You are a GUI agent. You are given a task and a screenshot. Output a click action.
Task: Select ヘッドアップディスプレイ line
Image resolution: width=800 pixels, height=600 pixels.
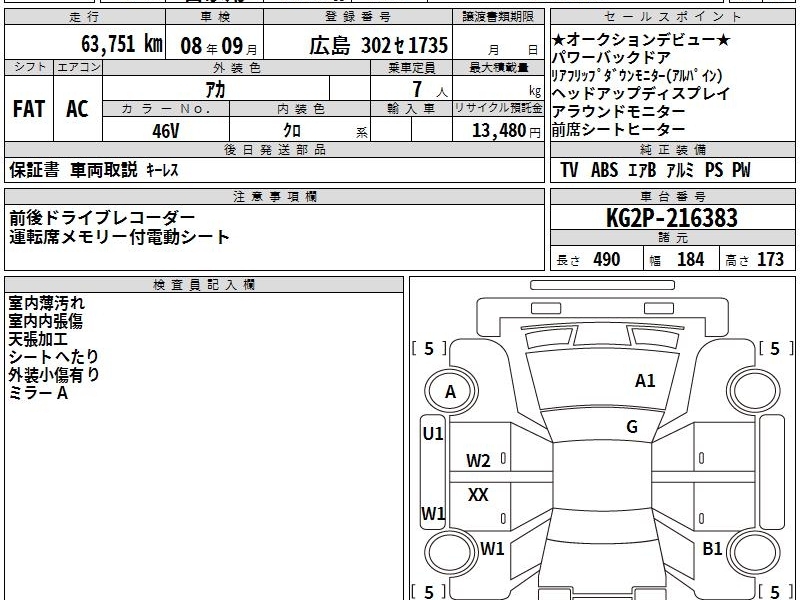pos(641,93)
